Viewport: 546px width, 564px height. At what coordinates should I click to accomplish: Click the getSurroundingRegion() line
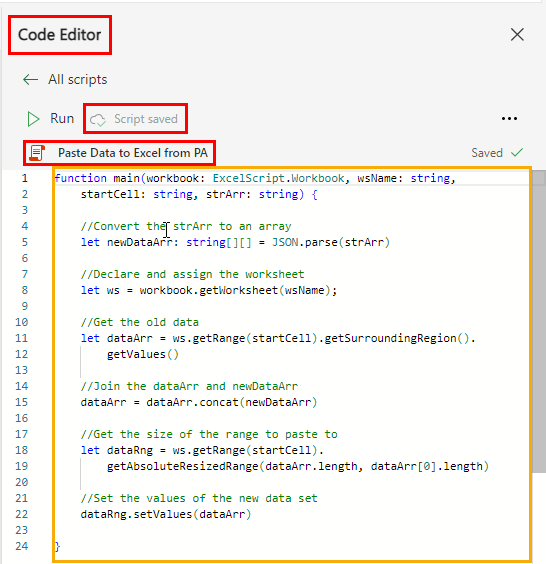pos(278,338)
